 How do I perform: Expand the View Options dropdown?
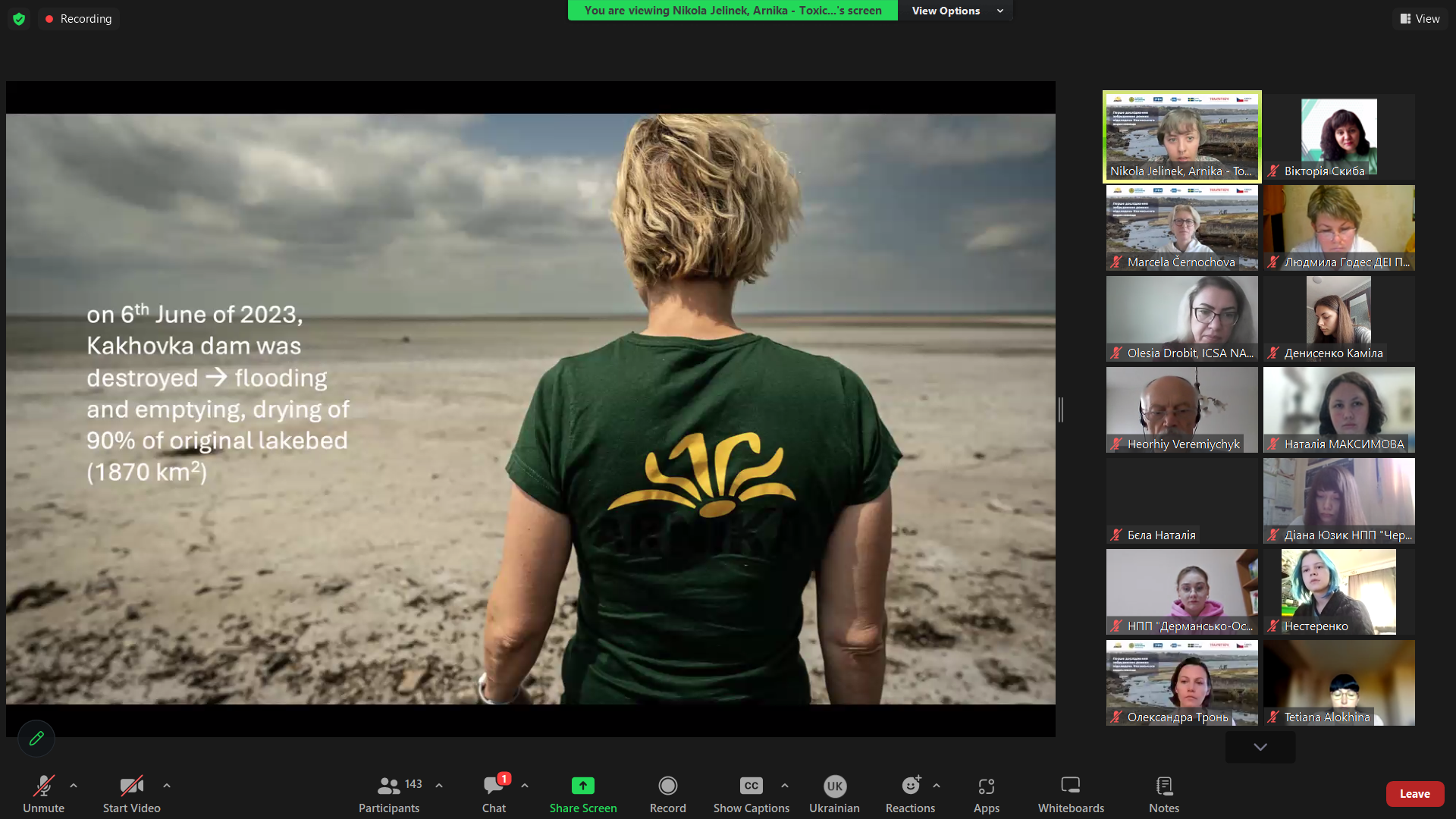point(956,11)
